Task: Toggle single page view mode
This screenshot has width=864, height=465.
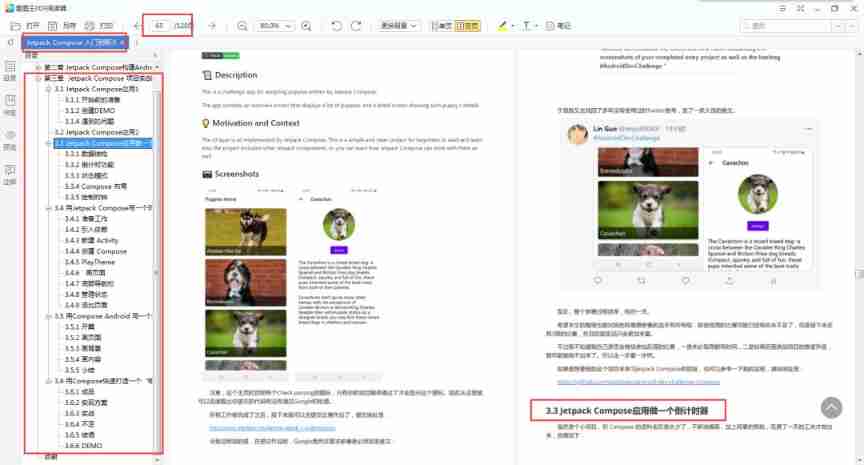Action: [441, 26]
